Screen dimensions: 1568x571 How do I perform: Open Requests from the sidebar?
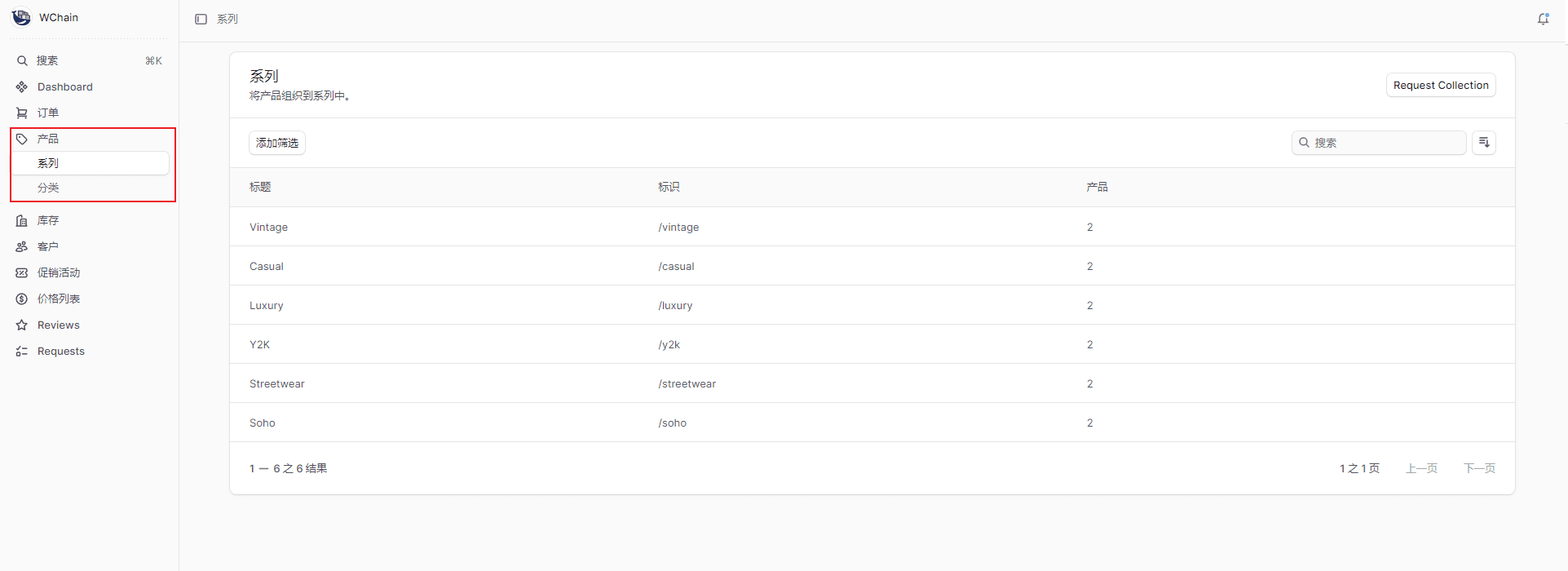click(x=60, y=351)
